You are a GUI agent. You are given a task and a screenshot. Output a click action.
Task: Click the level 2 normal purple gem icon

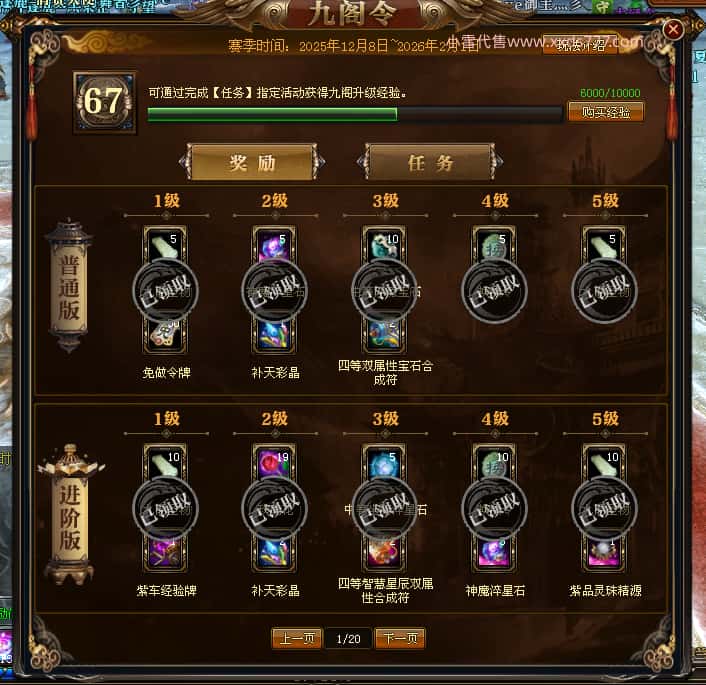click(274, 246)
